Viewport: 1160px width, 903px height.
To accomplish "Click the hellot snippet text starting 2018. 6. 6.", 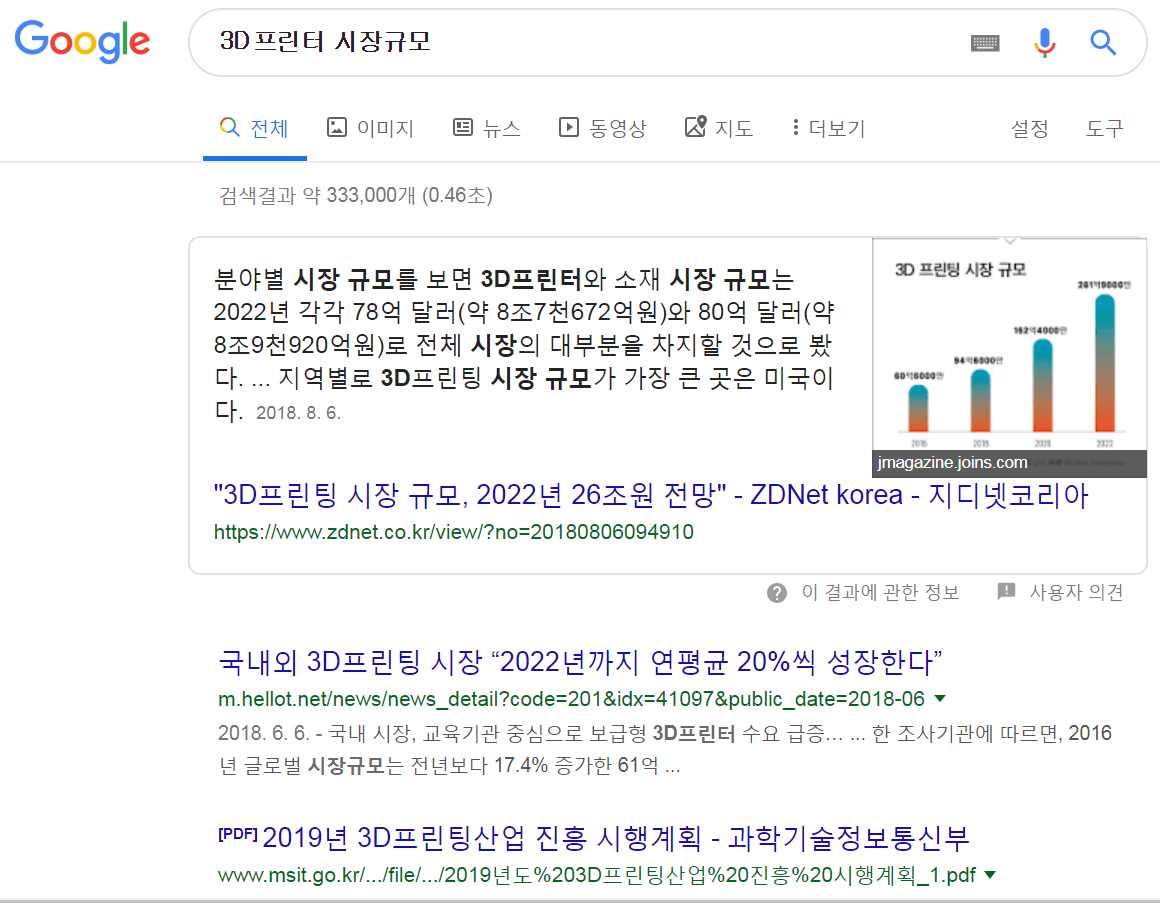I will pos(664,748).
